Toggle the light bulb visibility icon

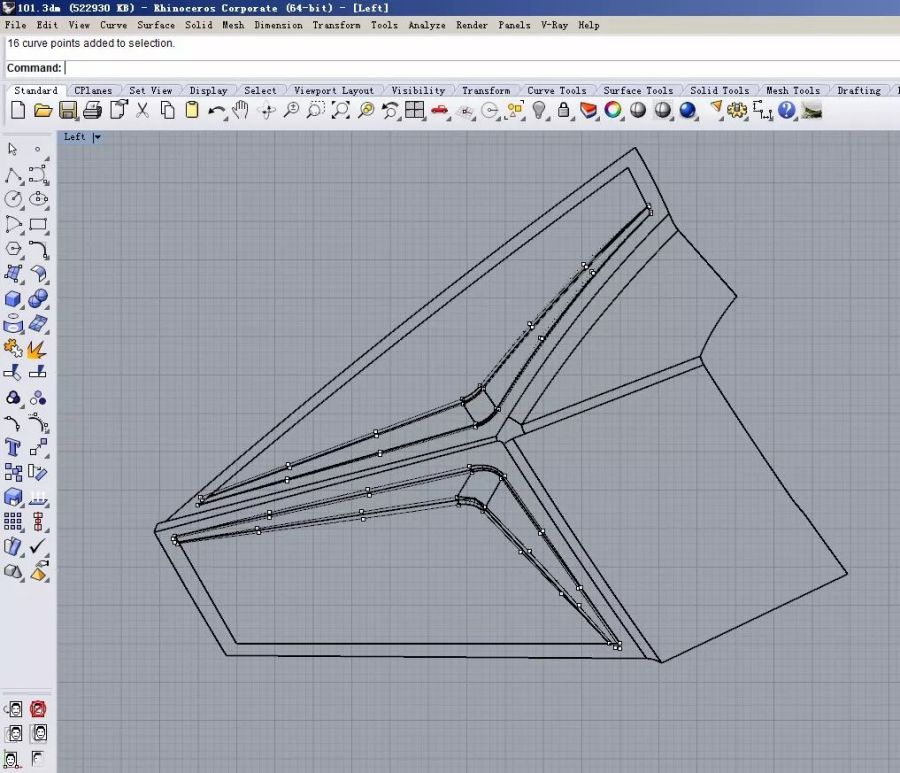pyautogui.click(x=540, y=111)
